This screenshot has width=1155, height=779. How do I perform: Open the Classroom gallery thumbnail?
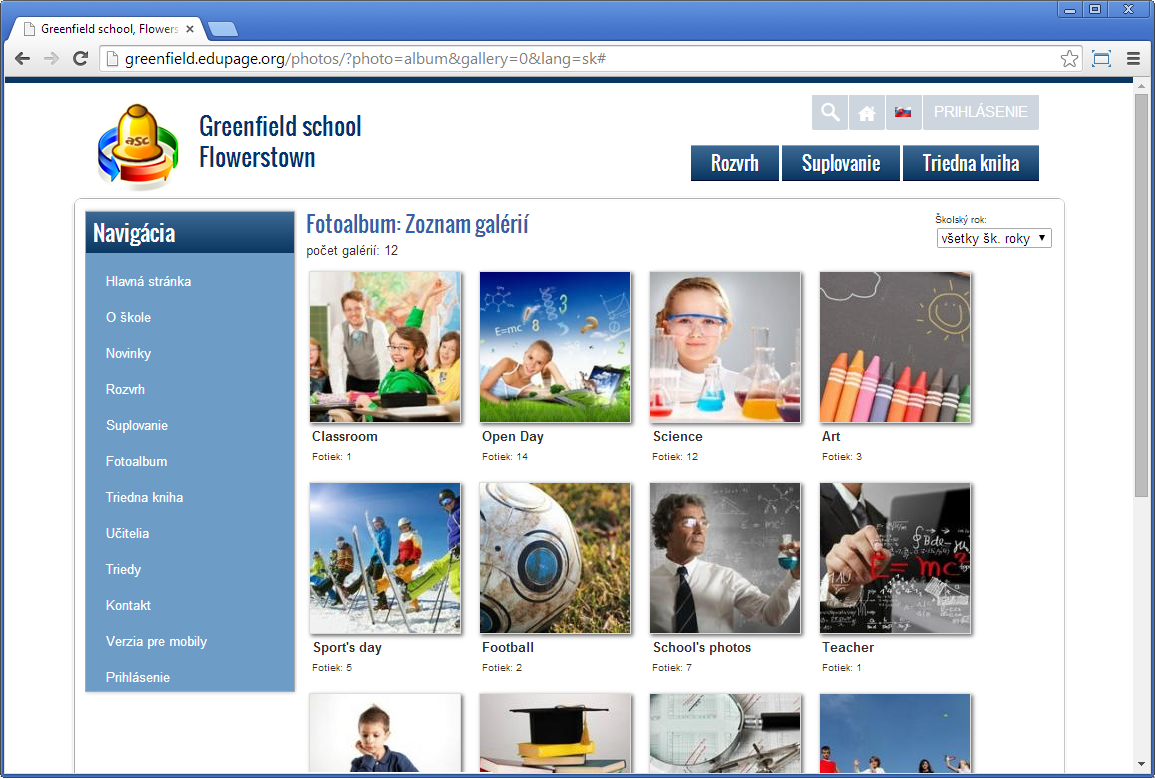pyautogui.click(x=385, y=347)
